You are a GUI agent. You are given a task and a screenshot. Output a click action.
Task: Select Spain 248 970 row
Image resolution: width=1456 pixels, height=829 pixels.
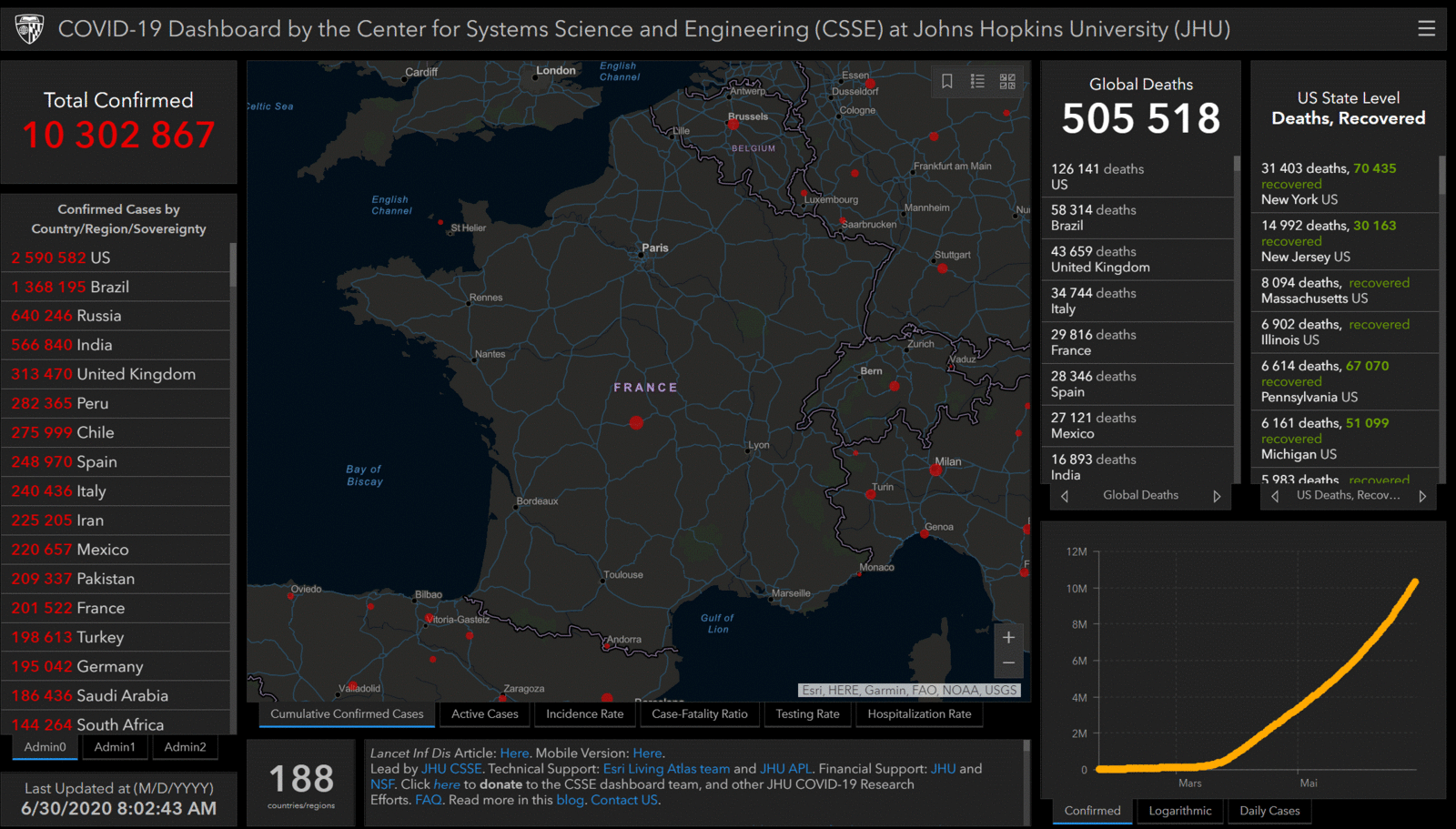point(116,461)
